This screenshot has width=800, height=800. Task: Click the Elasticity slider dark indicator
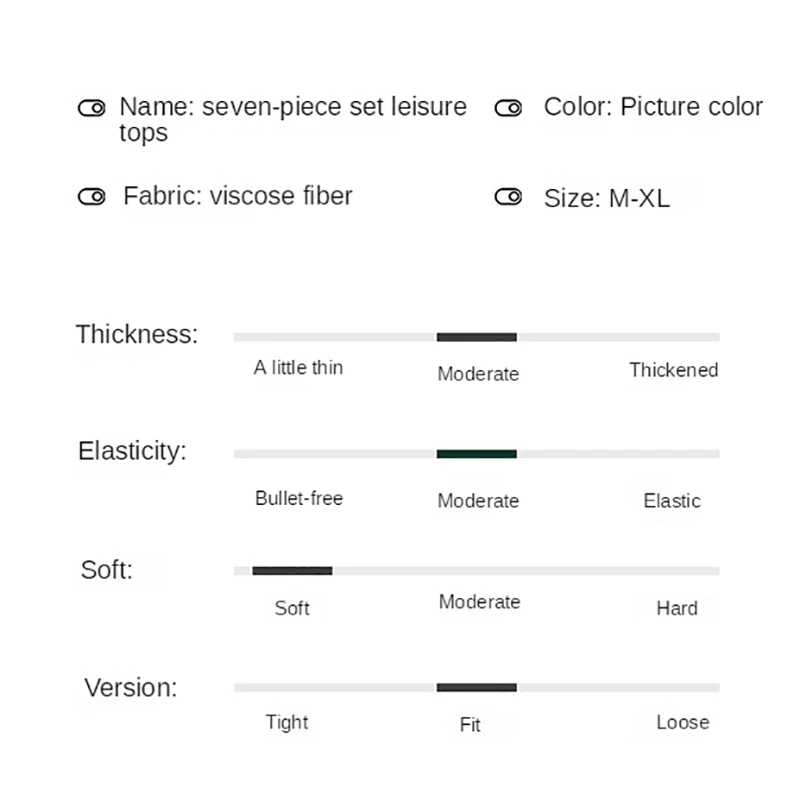click(477, 454)
